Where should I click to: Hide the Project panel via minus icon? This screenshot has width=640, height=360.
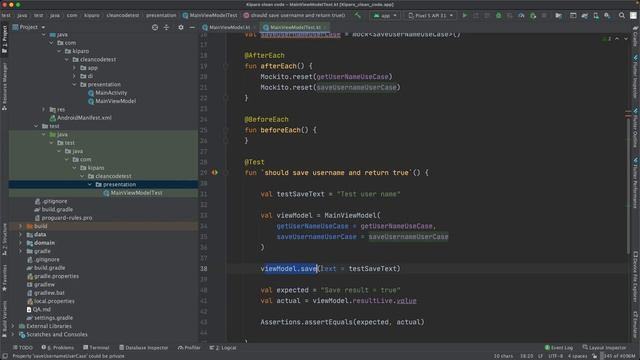click(x=192, y=27)
